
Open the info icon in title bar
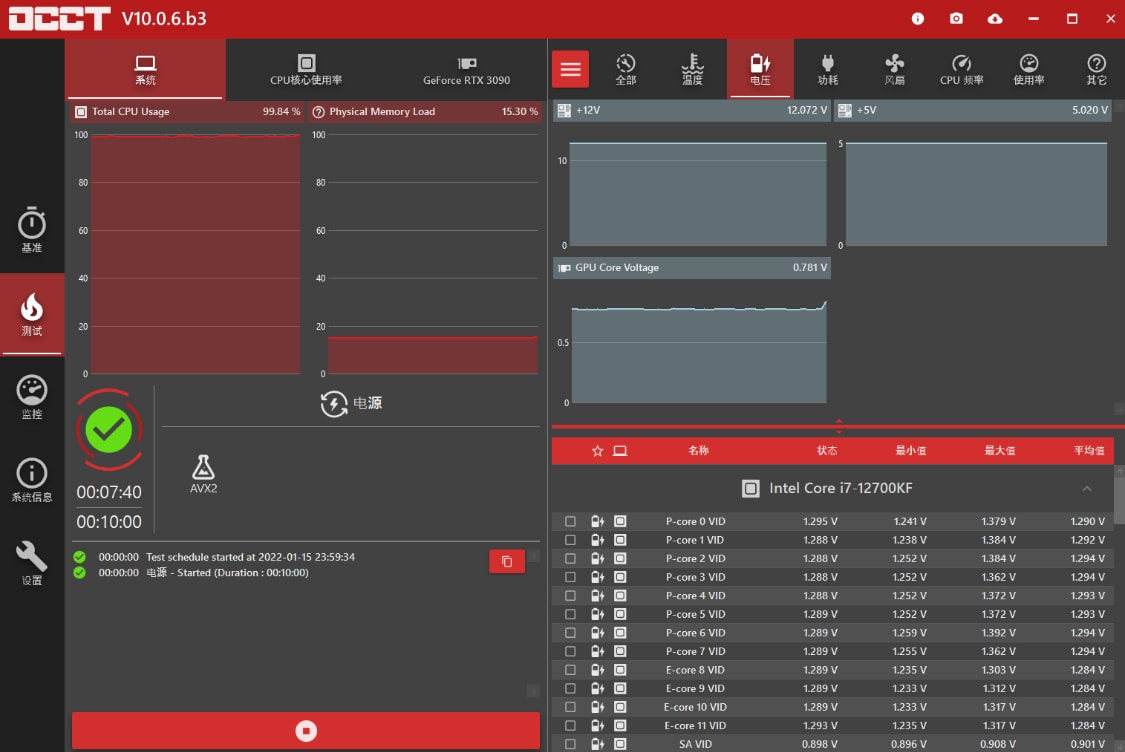tap(918, 19)
